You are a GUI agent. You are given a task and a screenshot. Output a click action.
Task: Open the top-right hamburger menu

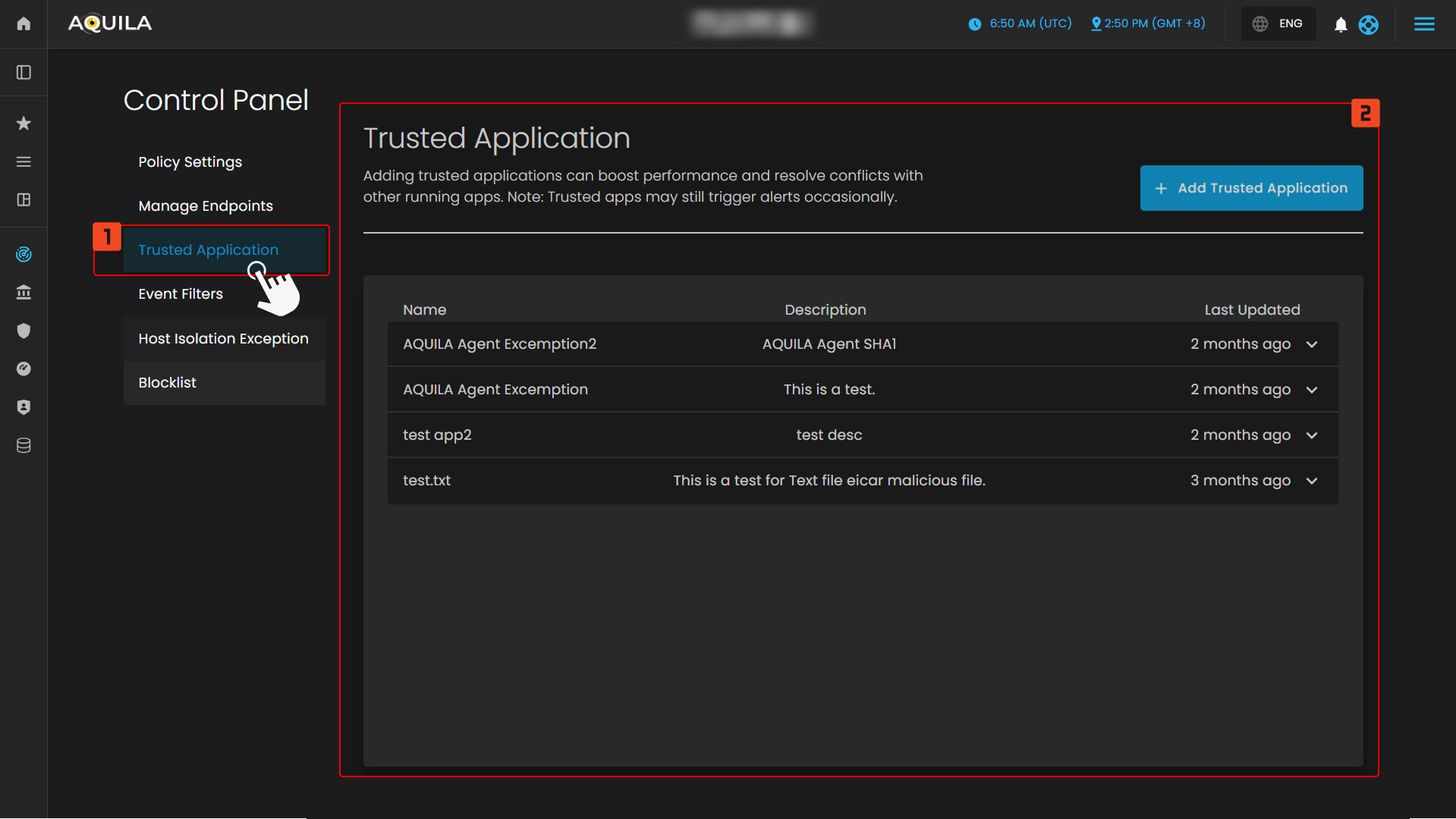coord(1424,24)
